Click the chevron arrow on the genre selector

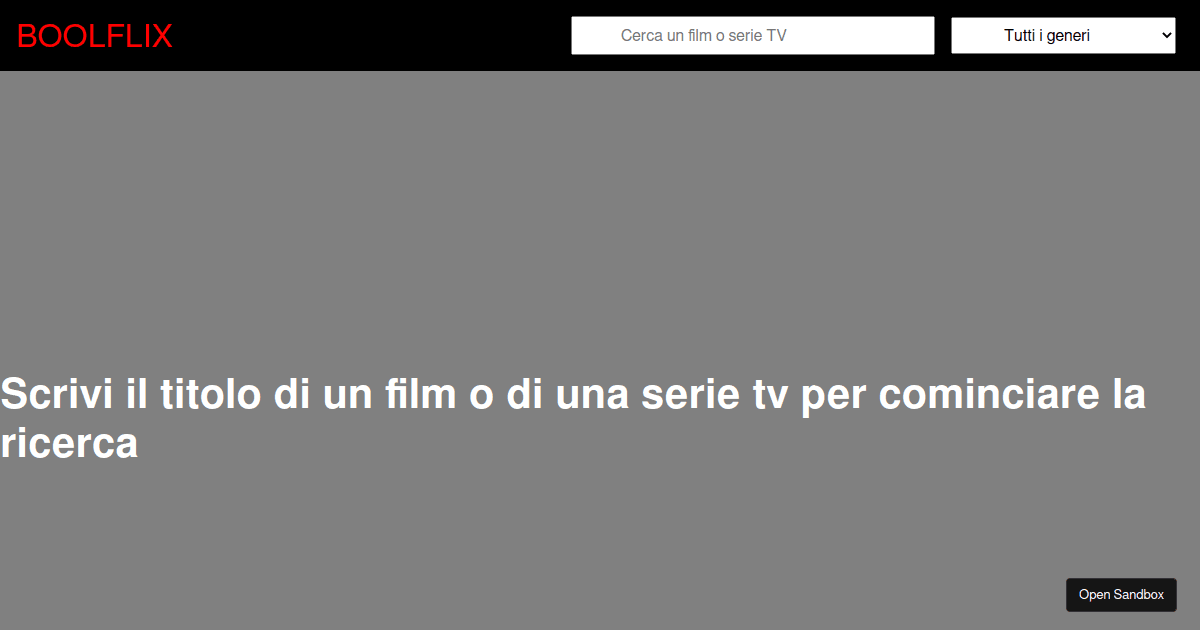[1166, 35]
